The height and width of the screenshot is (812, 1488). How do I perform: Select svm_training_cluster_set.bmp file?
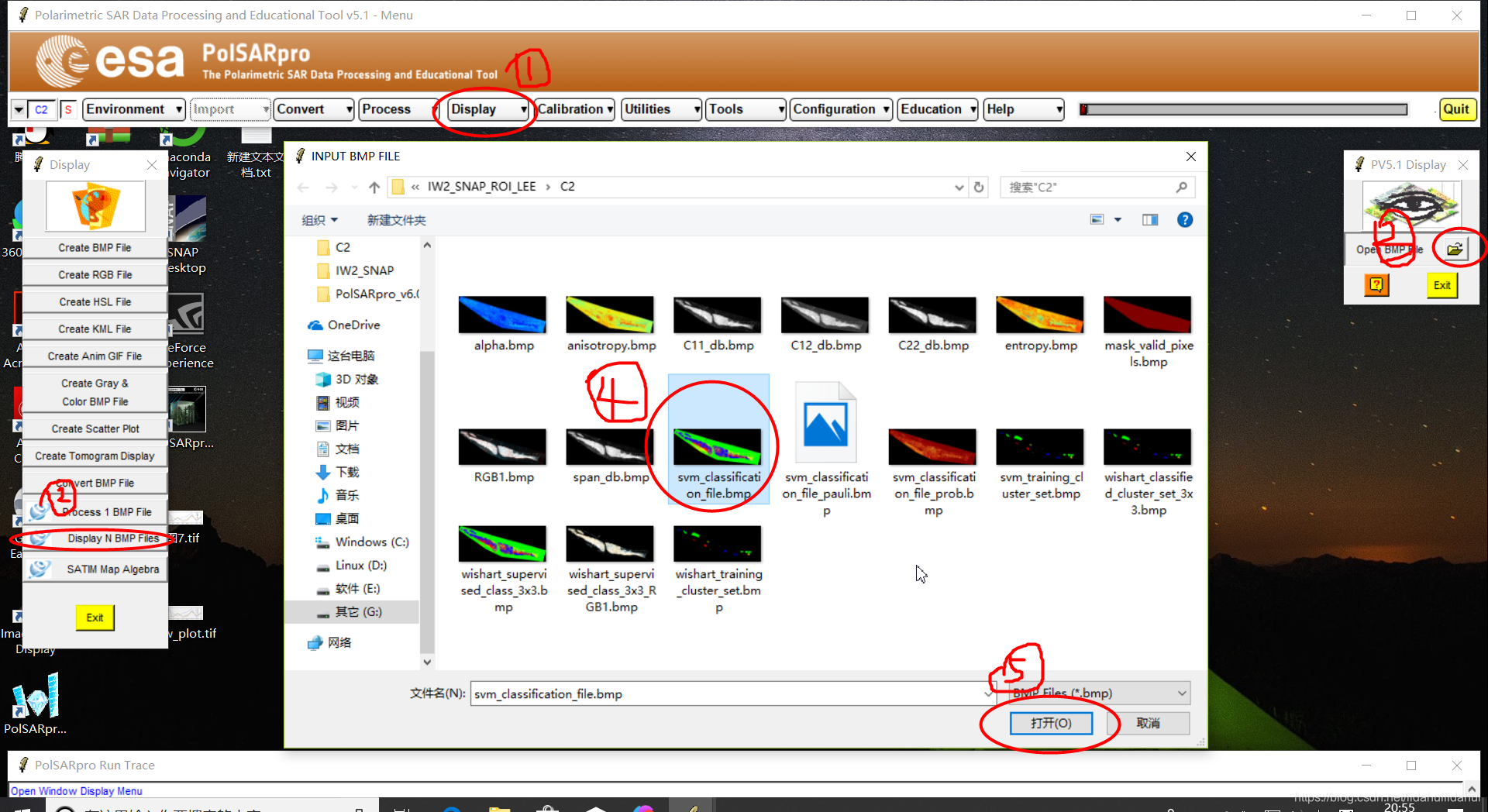[1040, 464]
